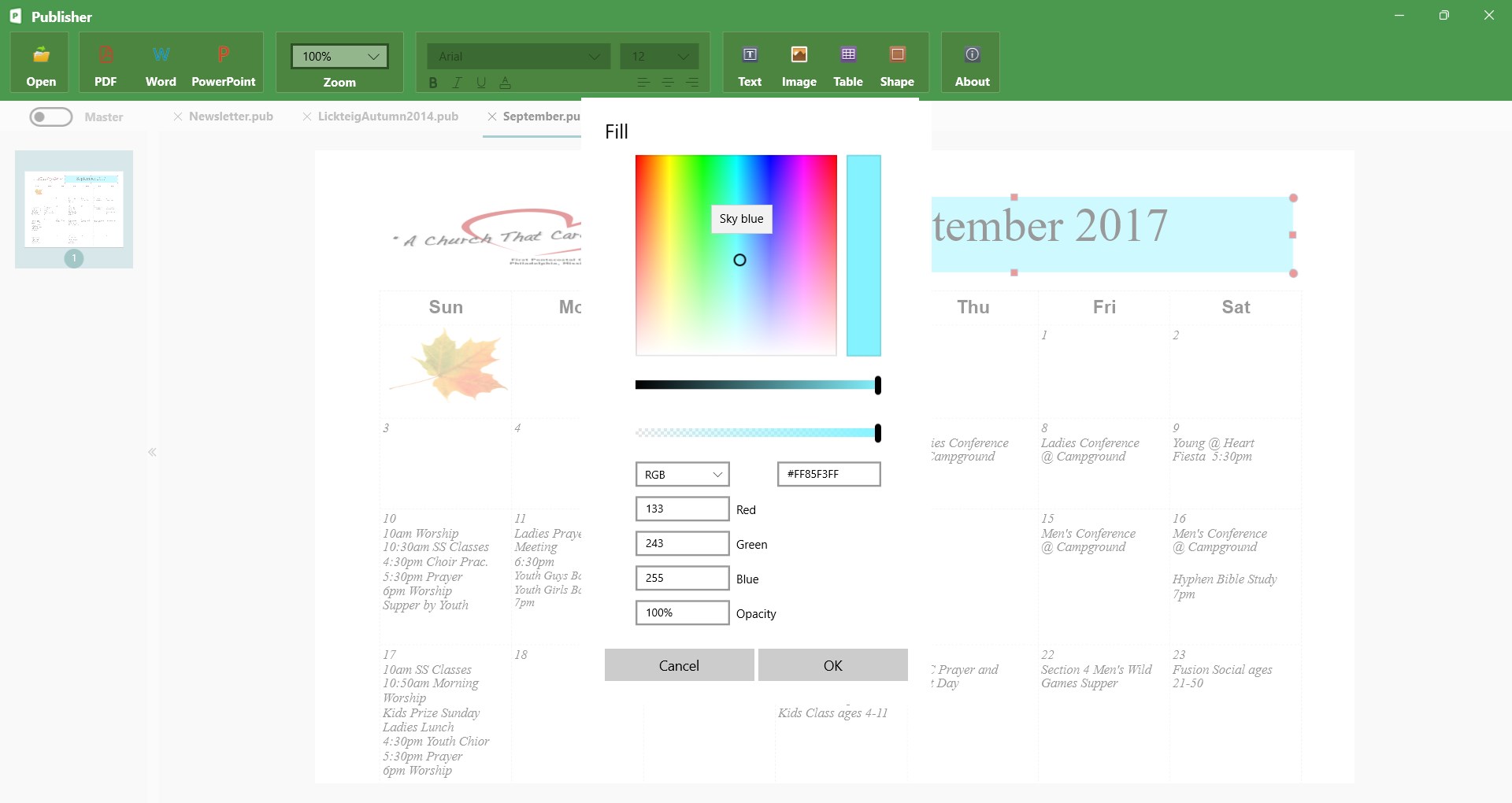The height and width of the screenshot is (803, 1512).
Task: Confirm the fill color with OK
Action: pos(832,664)
